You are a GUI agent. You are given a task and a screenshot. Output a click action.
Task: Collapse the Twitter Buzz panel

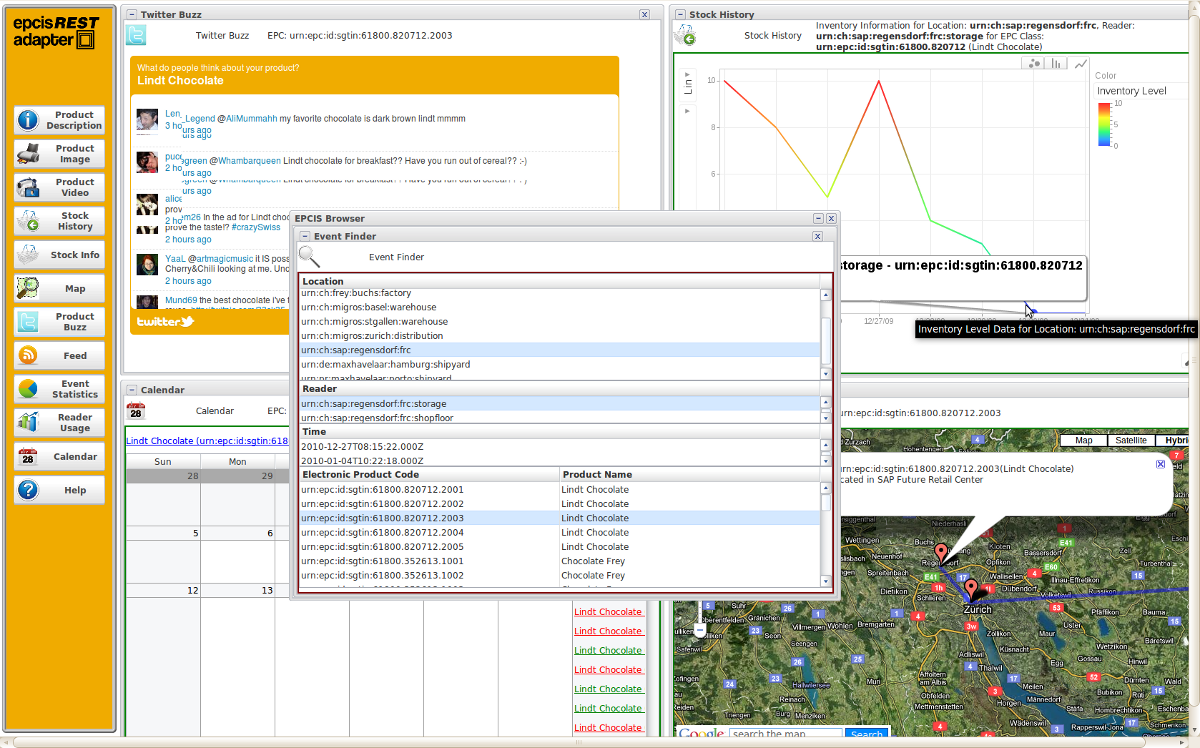(x=132, y=14)
